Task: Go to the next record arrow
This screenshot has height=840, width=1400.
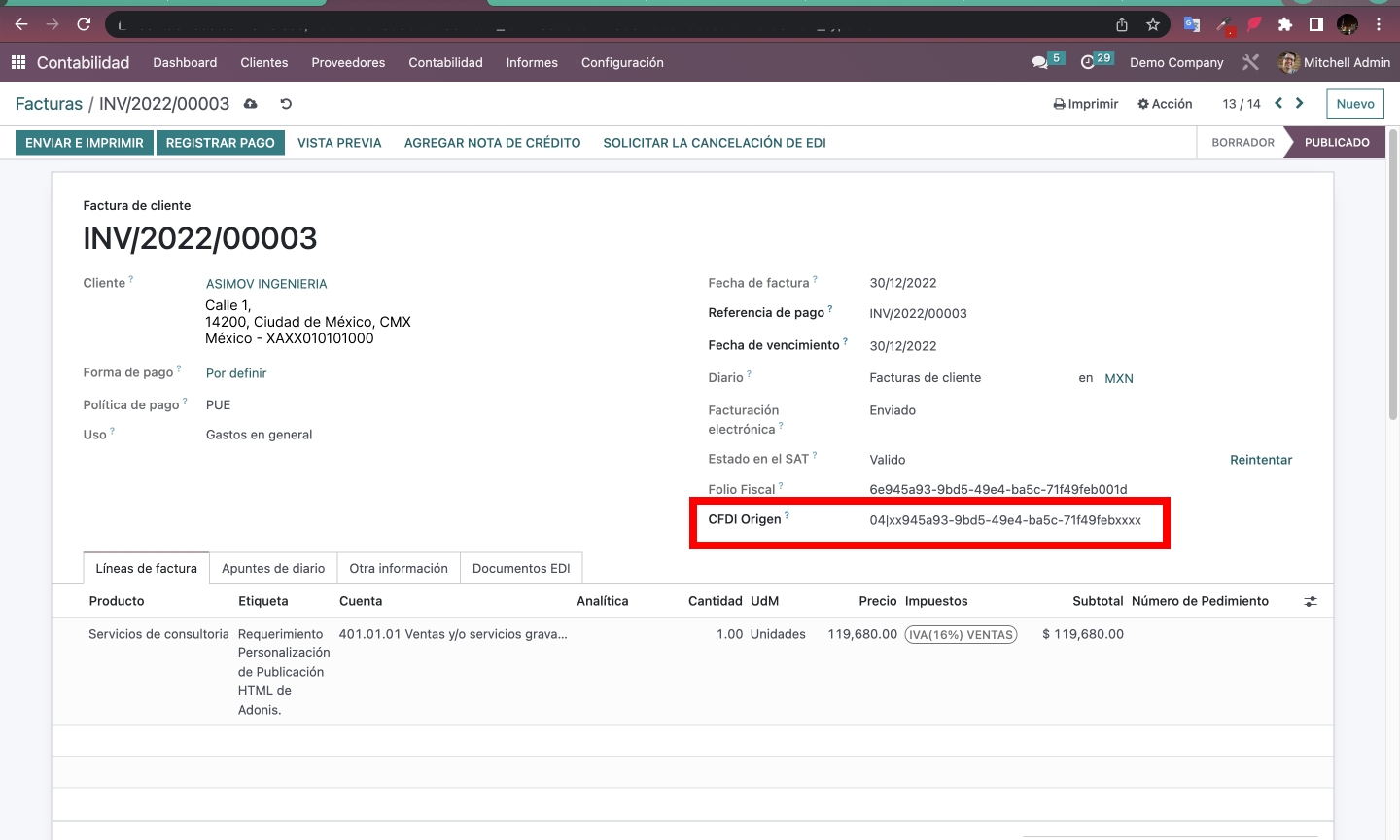Action: tap(1300, 103)
